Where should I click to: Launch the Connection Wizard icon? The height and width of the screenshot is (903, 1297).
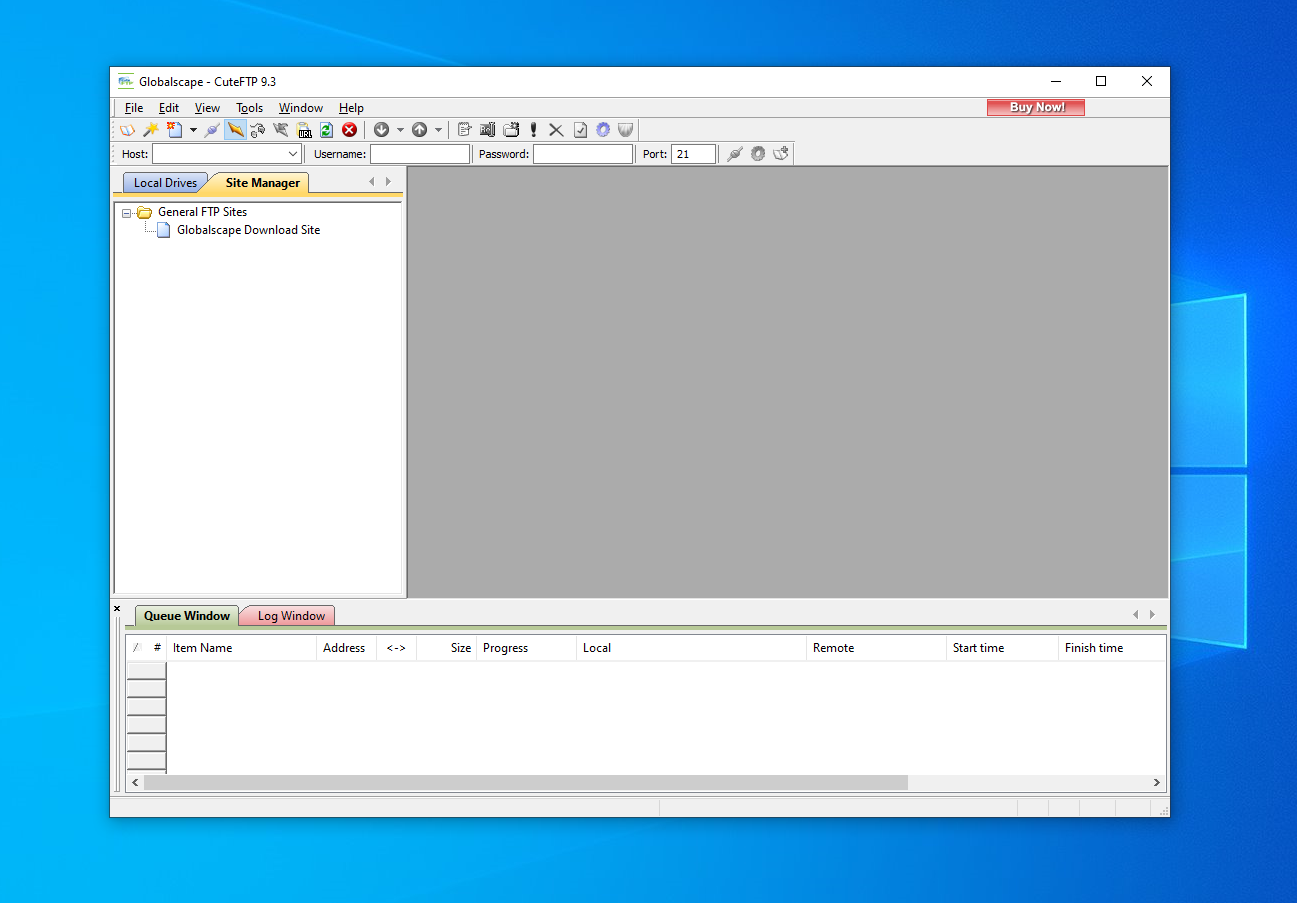coord(150,129)
